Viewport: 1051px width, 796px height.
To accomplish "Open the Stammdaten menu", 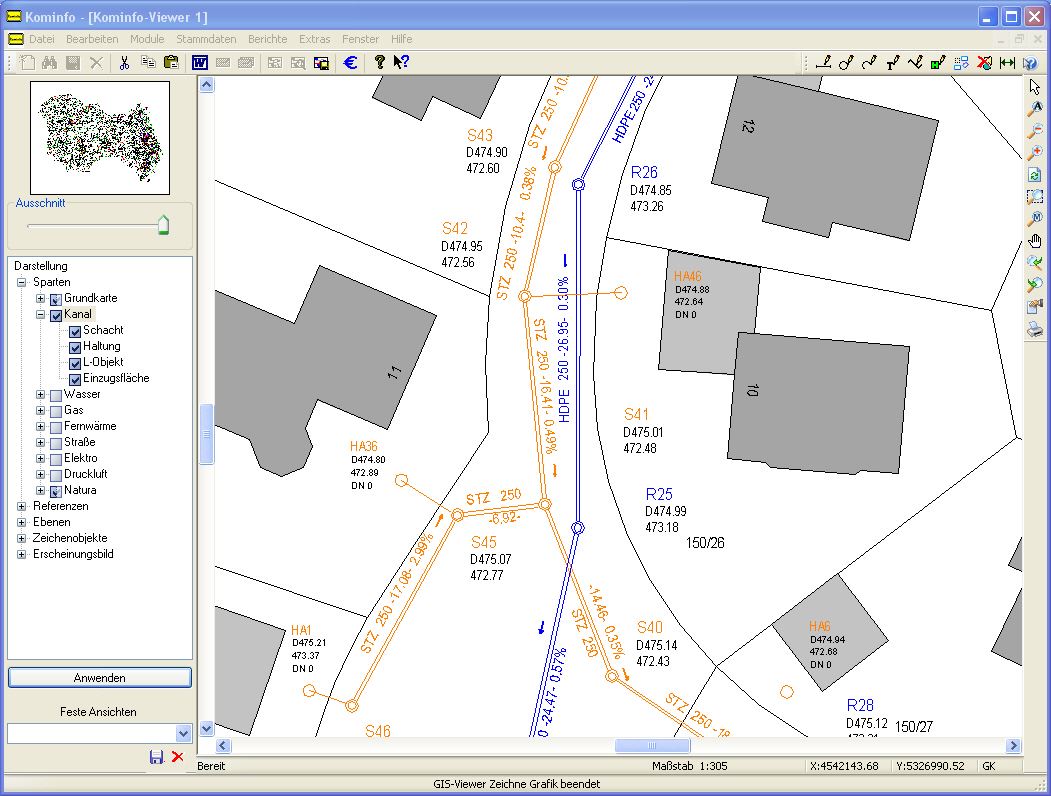I will [206, 39].
